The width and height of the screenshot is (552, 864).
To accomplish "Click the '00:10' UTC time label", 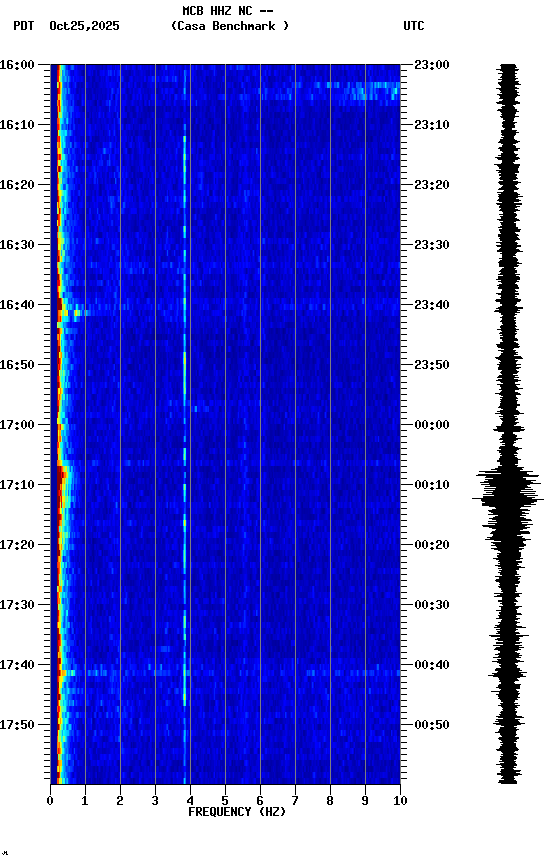I will point(432,485).
